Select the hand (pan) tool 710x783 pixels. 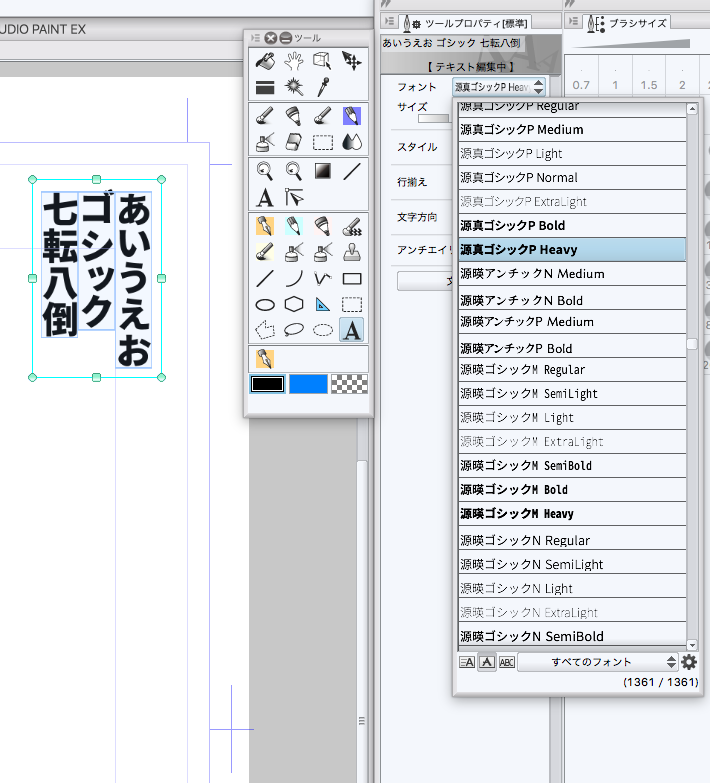click(x=293, y=62)
